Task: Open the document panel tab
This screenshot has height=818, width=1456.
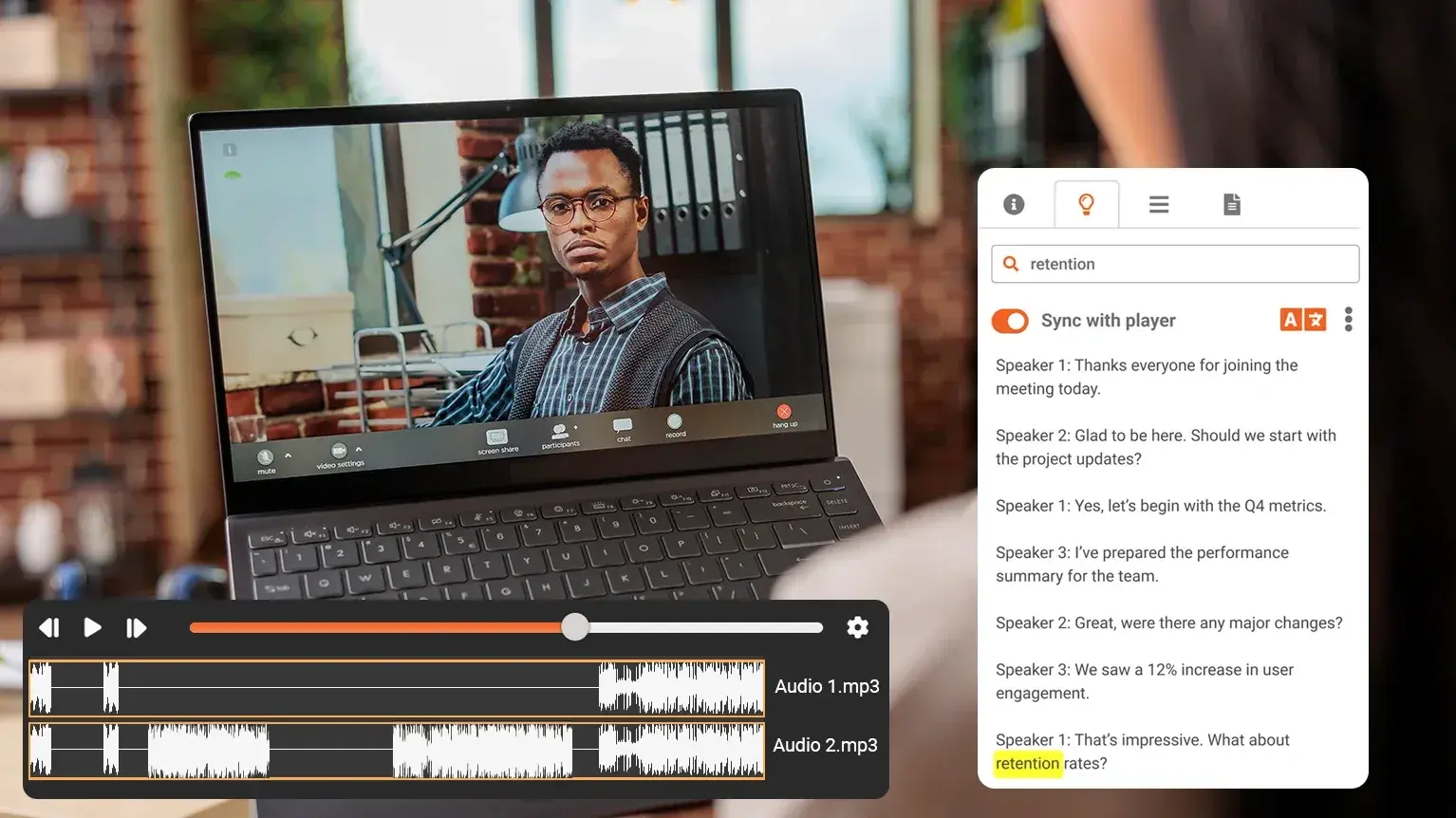Action: coord(1231,203)
